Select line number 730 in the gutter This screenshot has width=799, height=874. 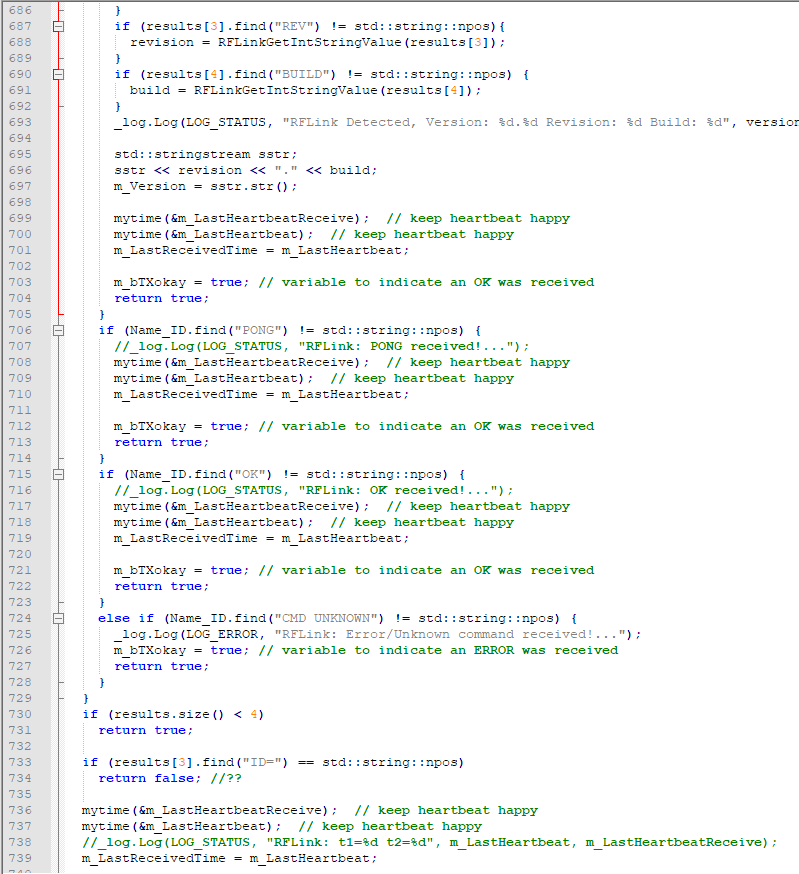click(19, 714)
